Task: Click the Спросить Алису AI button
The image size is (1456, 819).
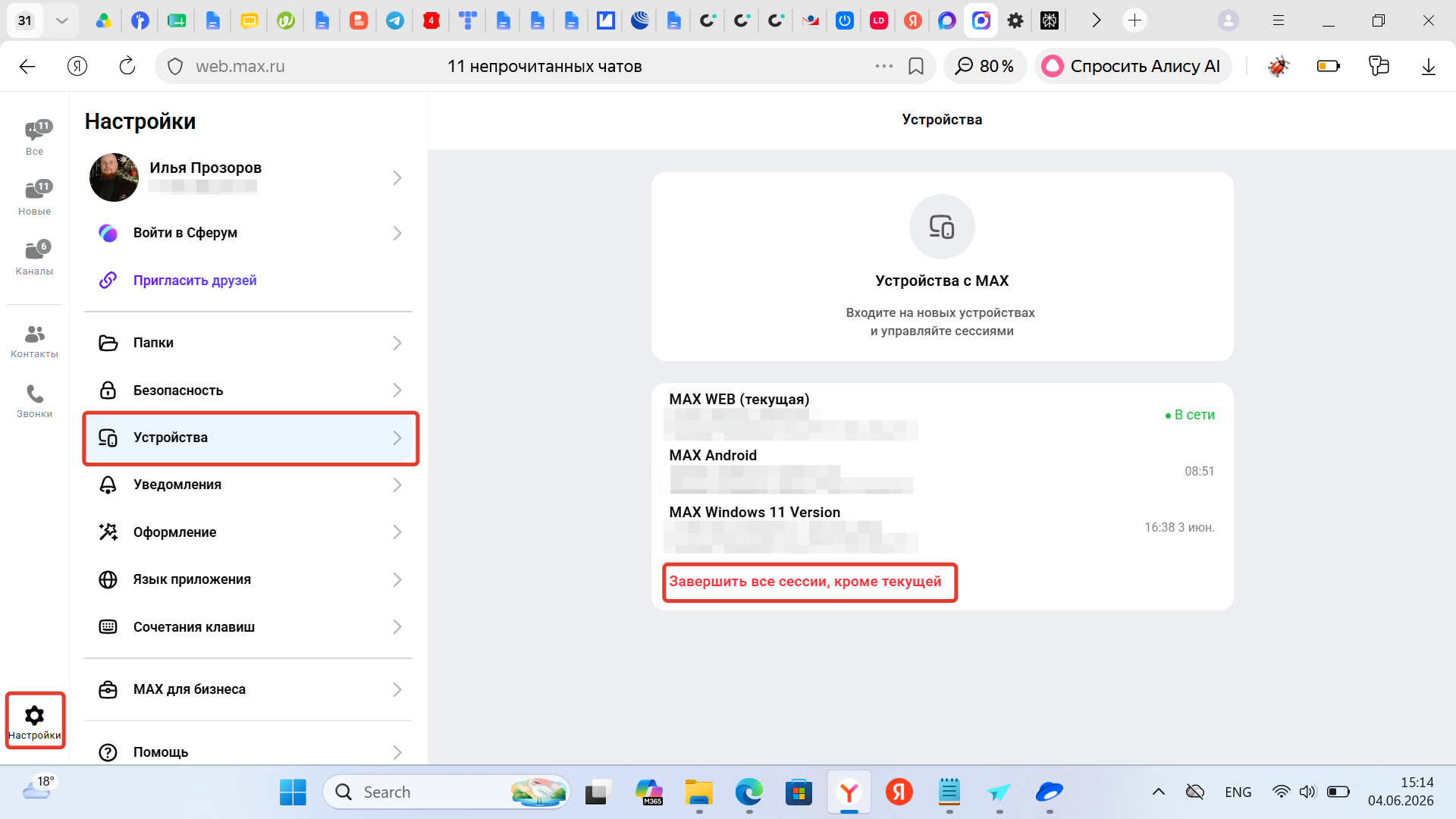Action: [x=1133, y=67]
